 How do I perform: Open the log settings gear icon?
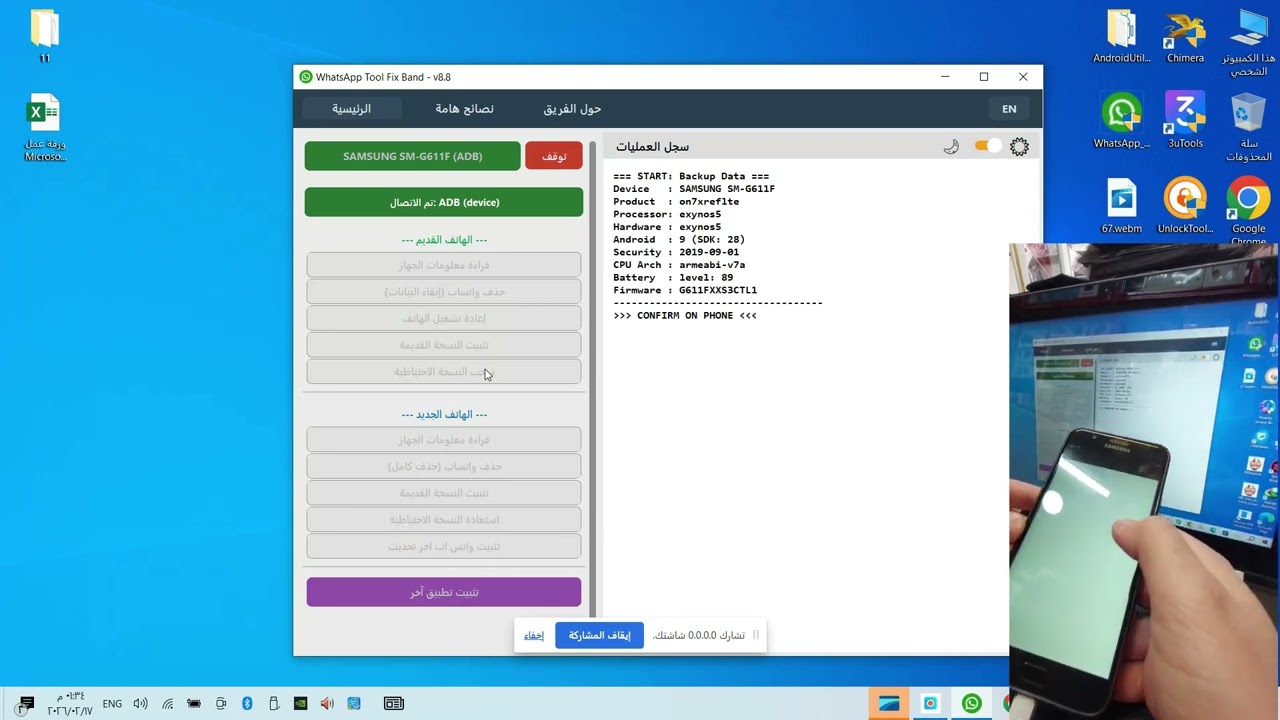tap(1019, 147)
